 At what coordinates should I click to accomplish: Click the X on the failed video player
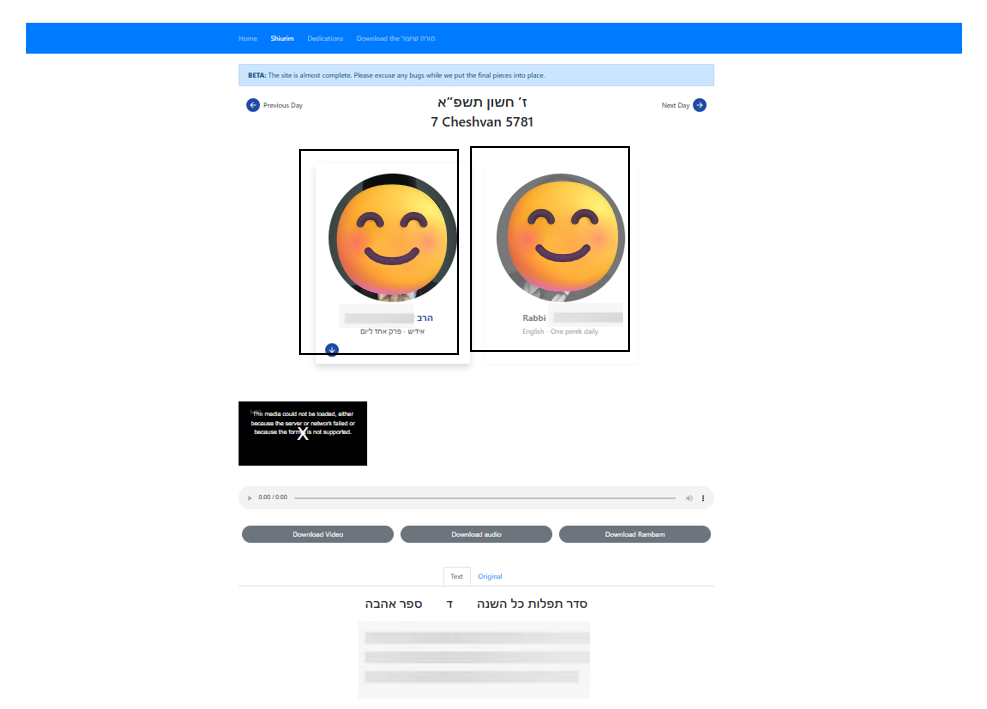[303, 433]
